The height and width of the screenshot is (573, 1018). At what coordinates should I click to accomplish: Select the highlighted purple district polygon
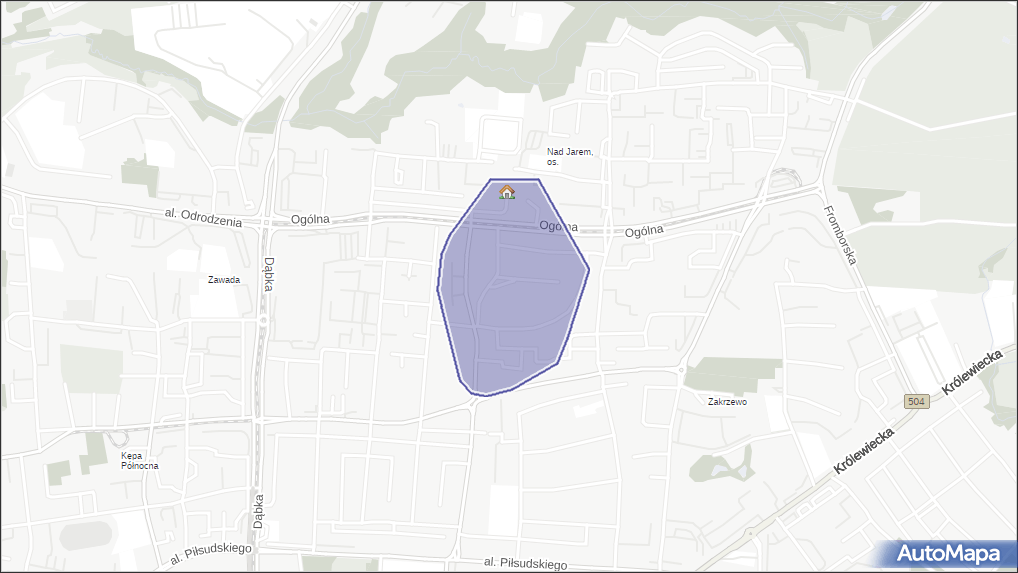click(x=510, y=300)
